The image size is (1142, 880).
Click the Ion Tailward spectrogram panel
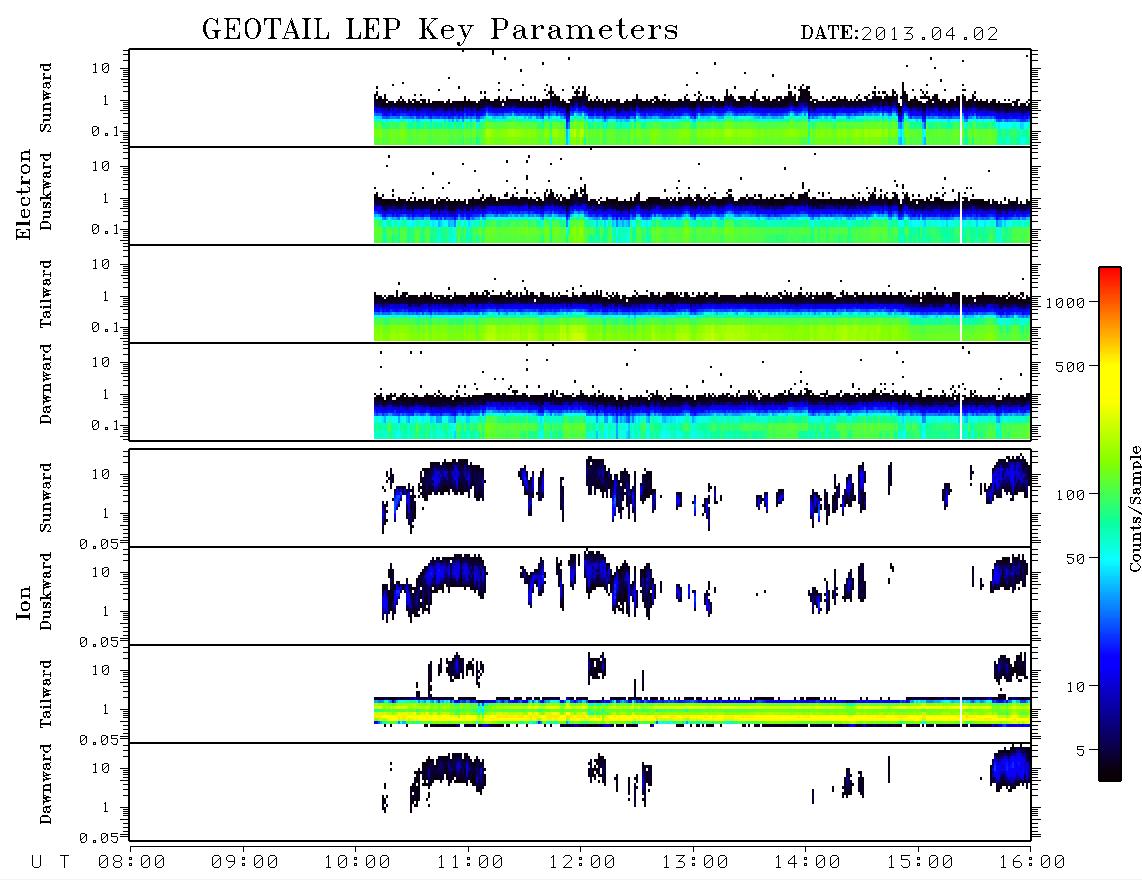tap(580, 694)
